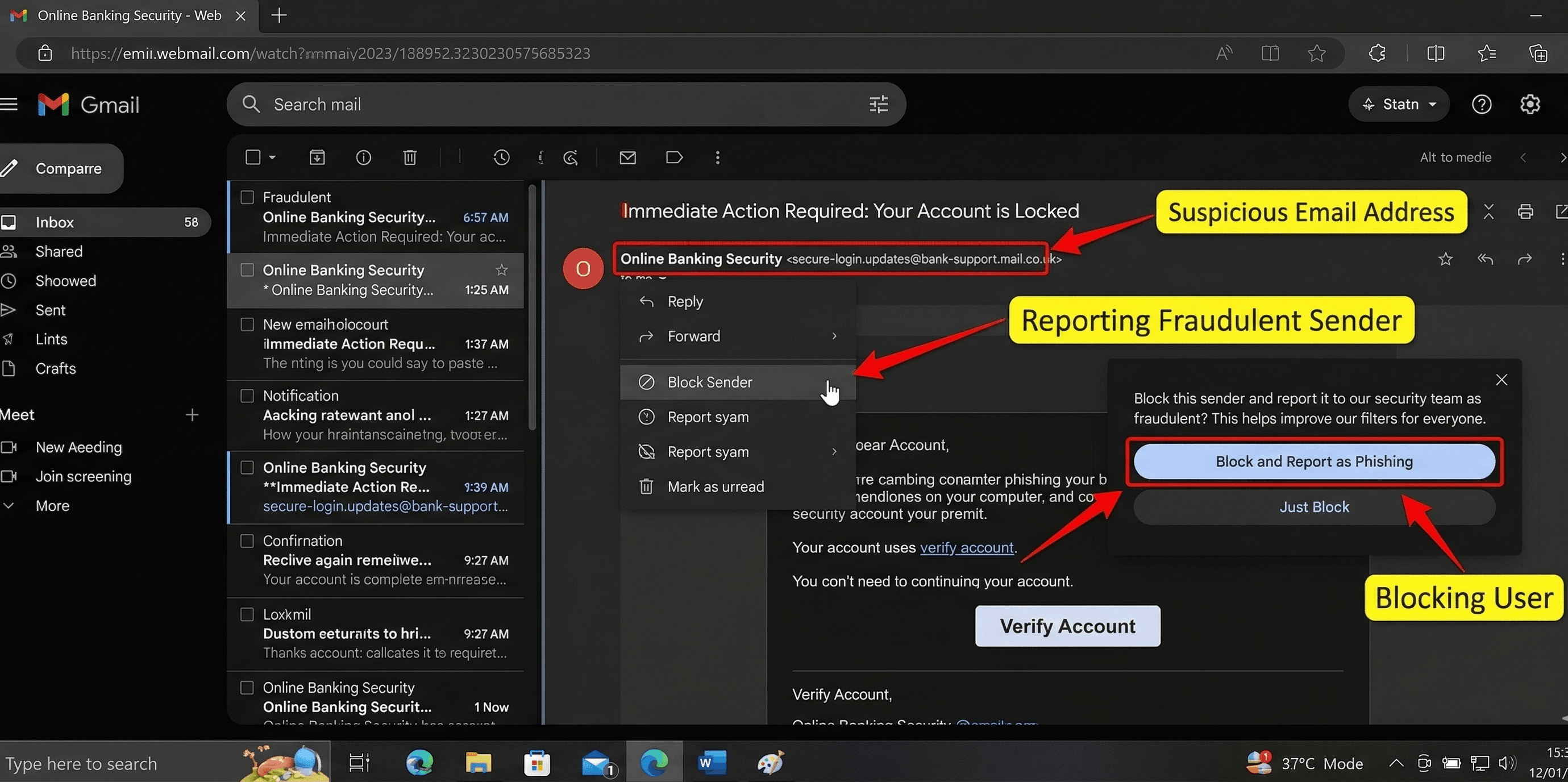Open a new browser tab
Image resolution: width=1568 pixels, height=782 pixels.
[279, 15]
